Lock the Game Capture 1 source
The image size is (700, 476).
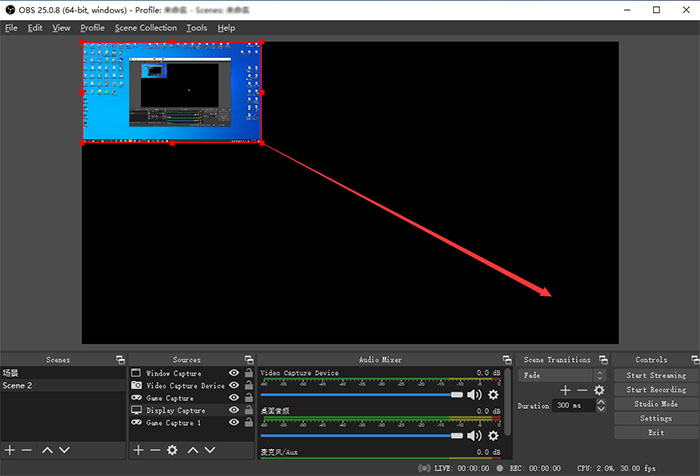pos(249,422)
